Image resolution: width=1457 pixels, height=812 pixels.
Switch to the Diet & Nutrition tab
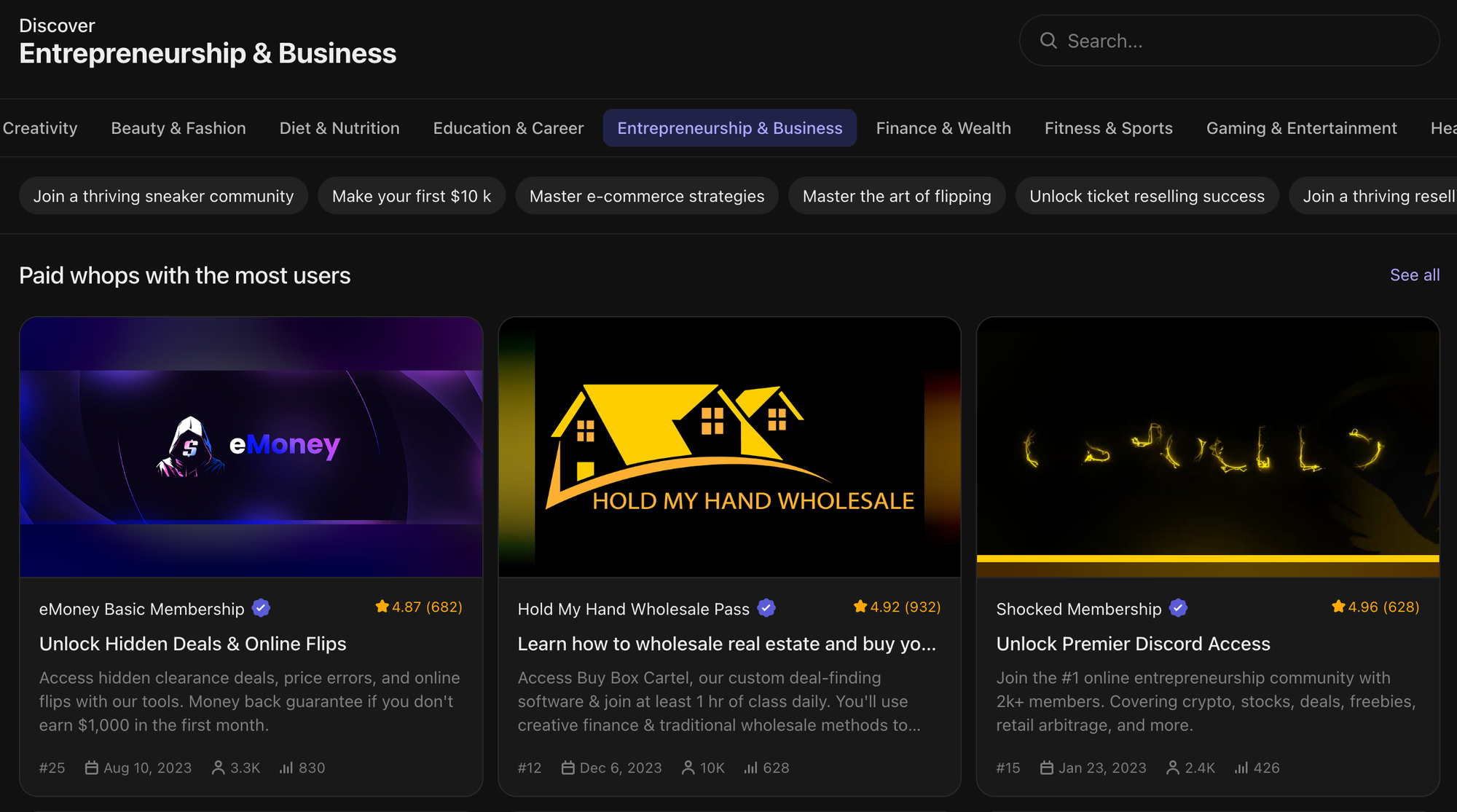click(x=339, y=127)
